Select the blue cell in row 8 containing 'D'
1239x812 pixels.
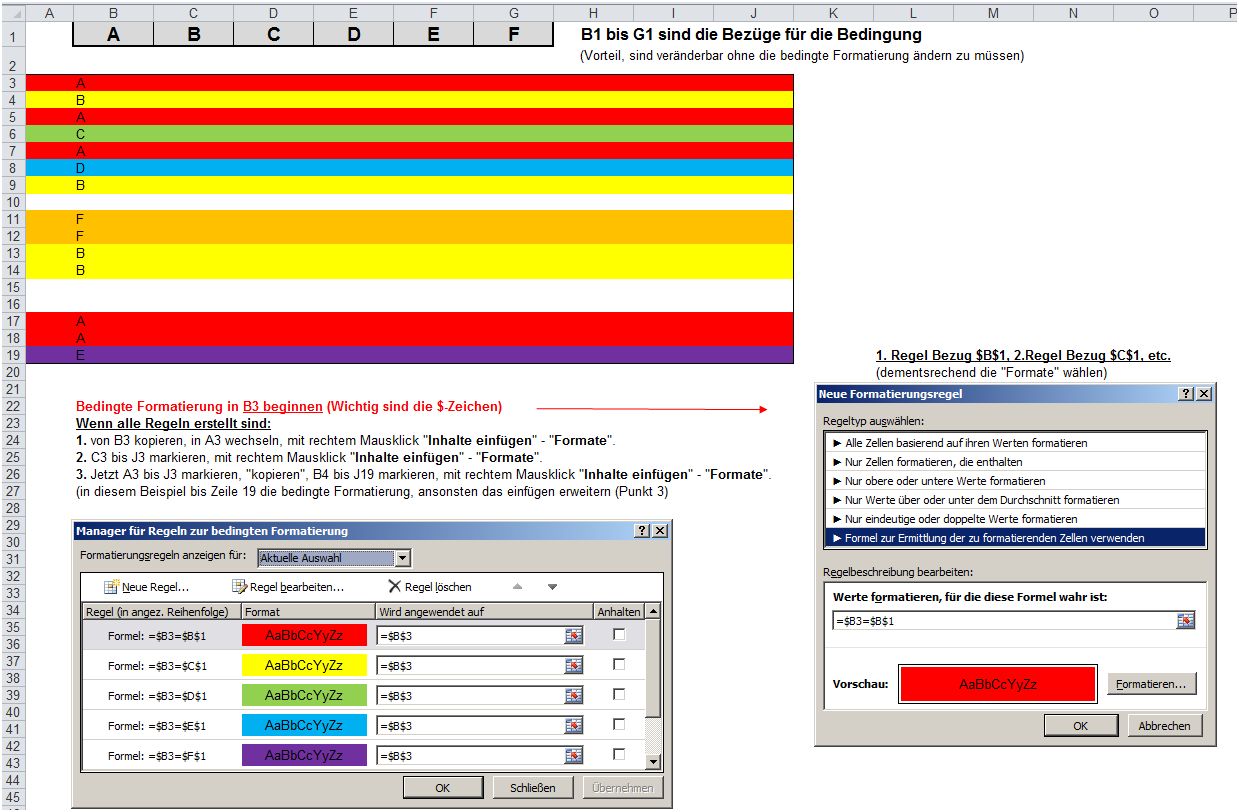[113, 168]
